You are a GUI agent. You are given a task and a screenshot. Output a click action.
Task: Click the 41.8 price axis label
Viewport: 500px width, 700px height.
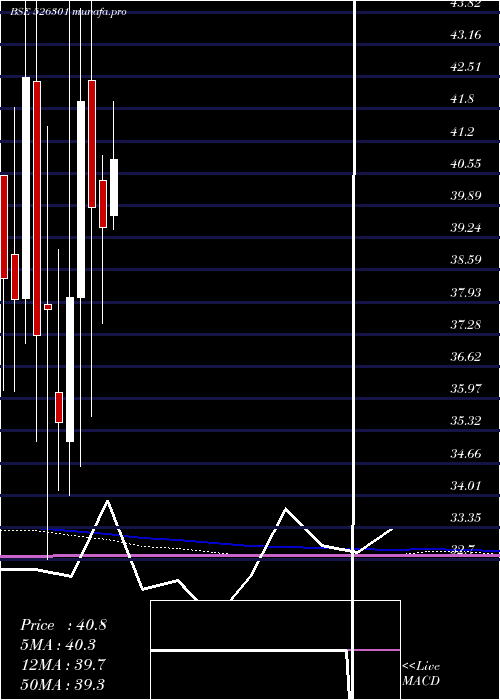pos(462,99)
